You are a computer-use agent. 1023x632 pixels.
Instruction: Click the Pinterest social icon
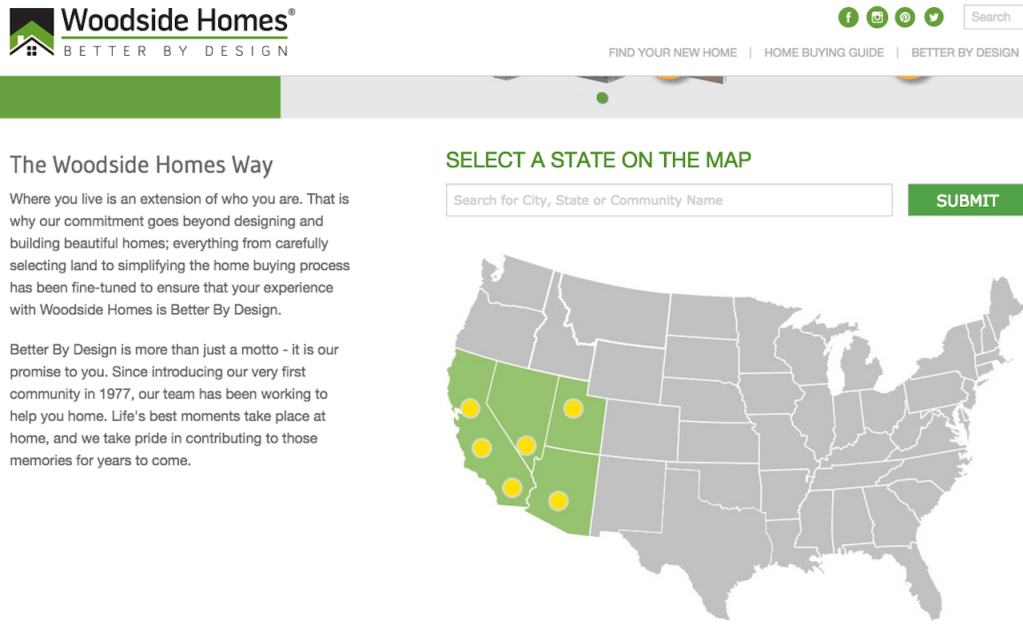[x=905, y=17]
